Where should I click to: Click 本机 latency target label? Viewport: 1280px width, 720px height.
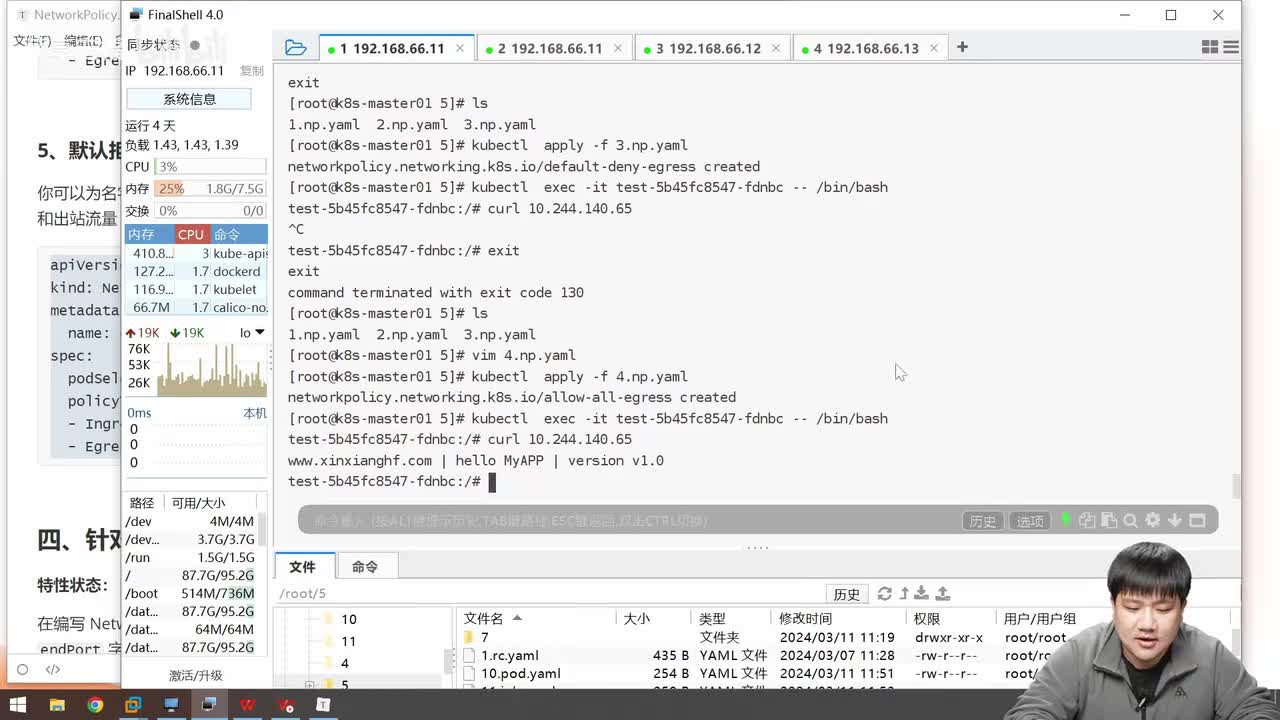pos(255,413)
